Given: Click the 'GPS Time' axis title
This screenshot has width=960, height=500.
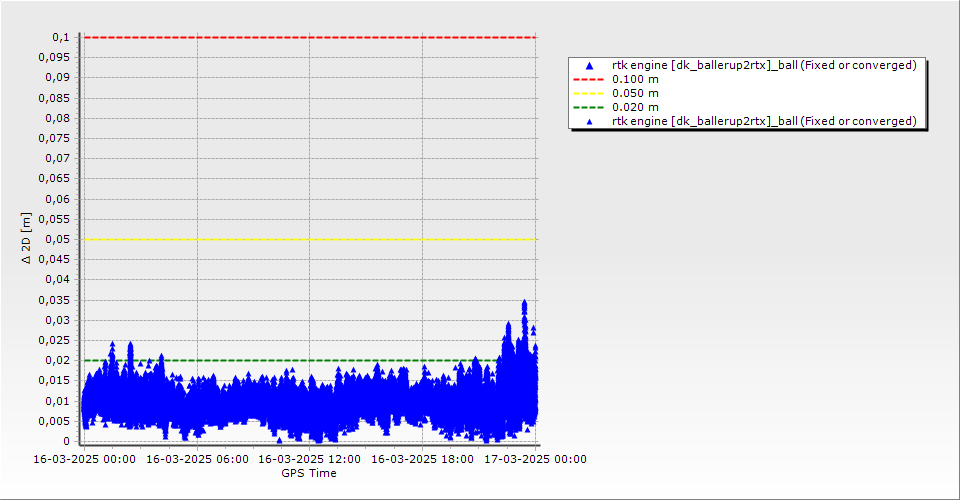Looking at the screenshot, I should (x=309, y=473).
